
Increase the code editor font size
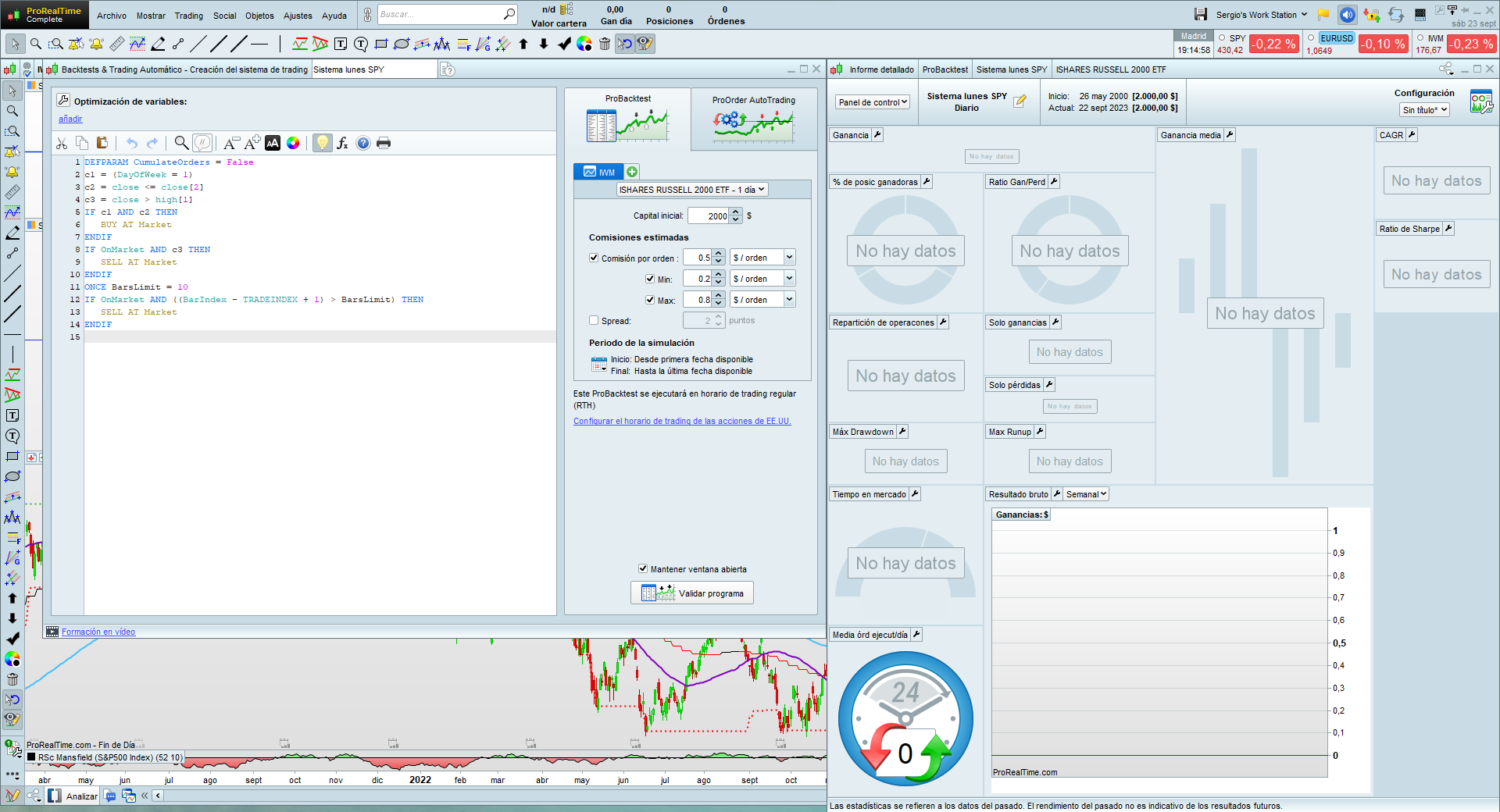click(252, 143)
